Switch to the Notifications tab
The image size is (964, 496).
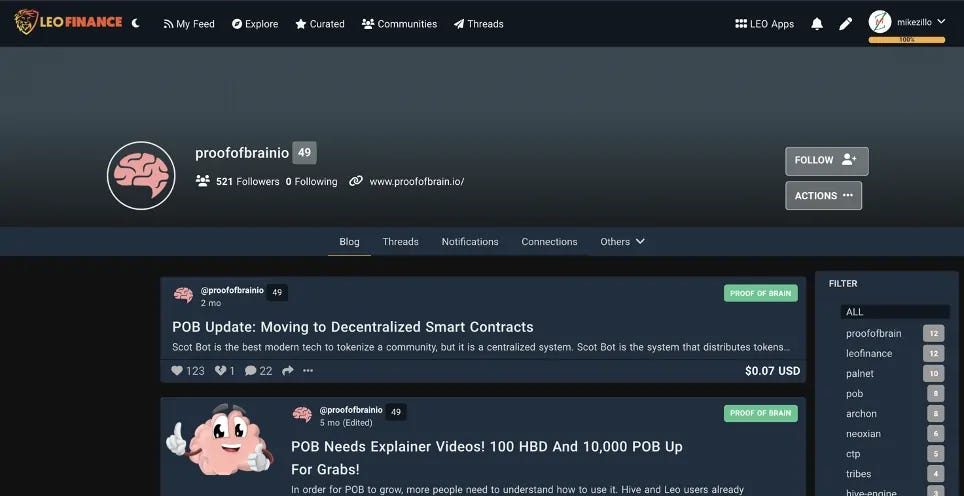pos(470,242)
